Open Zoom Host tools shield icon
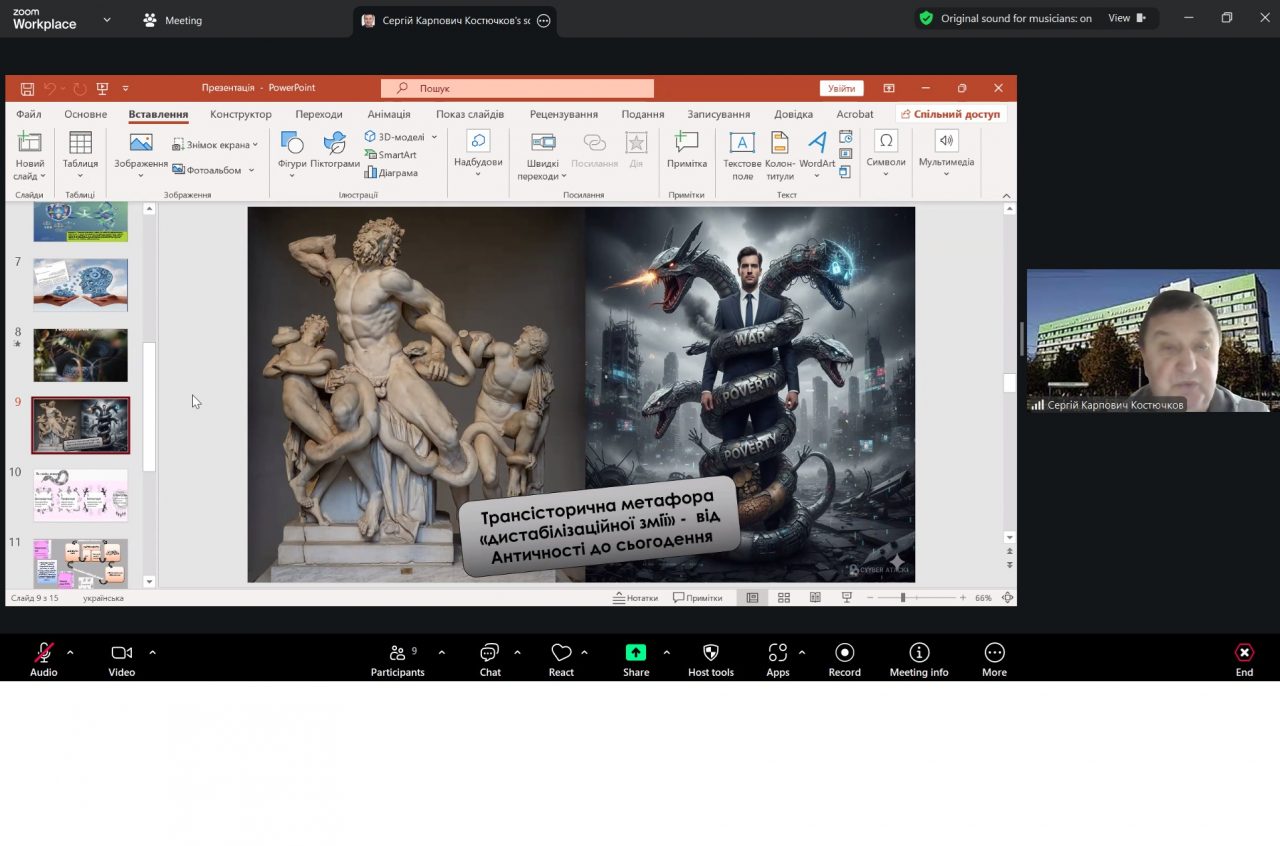This screenshot has width=1280, height=846. 711,653
